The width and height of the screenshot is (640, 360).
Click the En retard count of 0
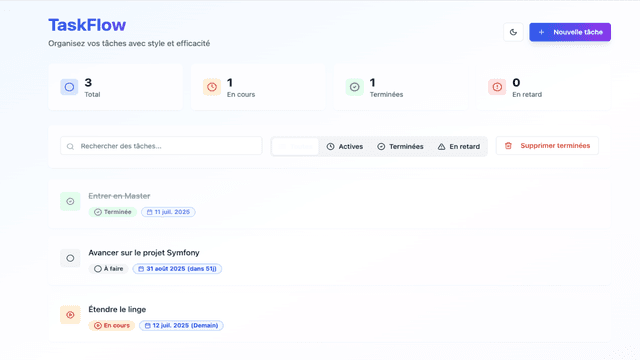click(x=516, y=82)
